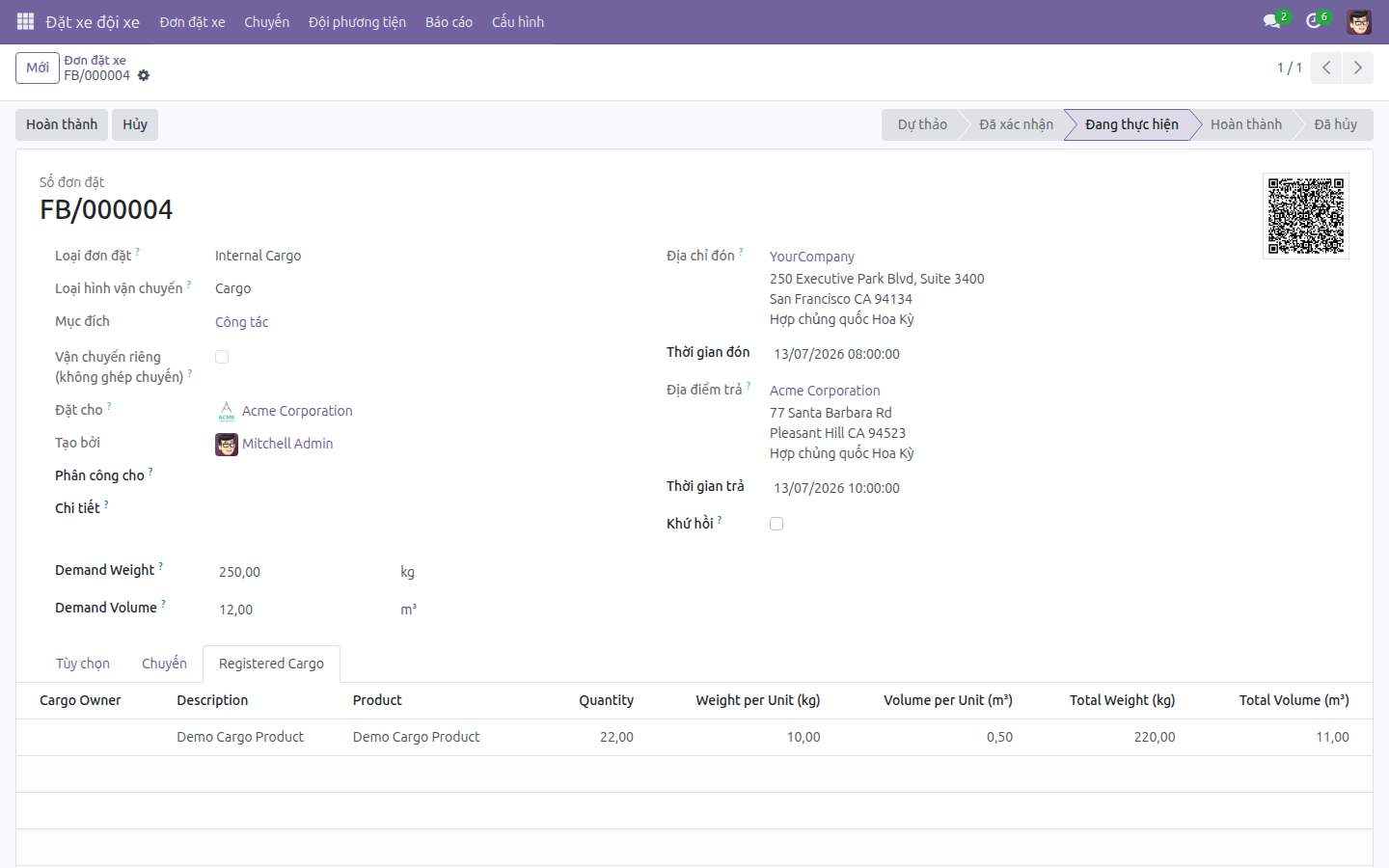This screenshot has height=868, width=1389.
Task: Click the Hủy button
Action: coord(135,124)
